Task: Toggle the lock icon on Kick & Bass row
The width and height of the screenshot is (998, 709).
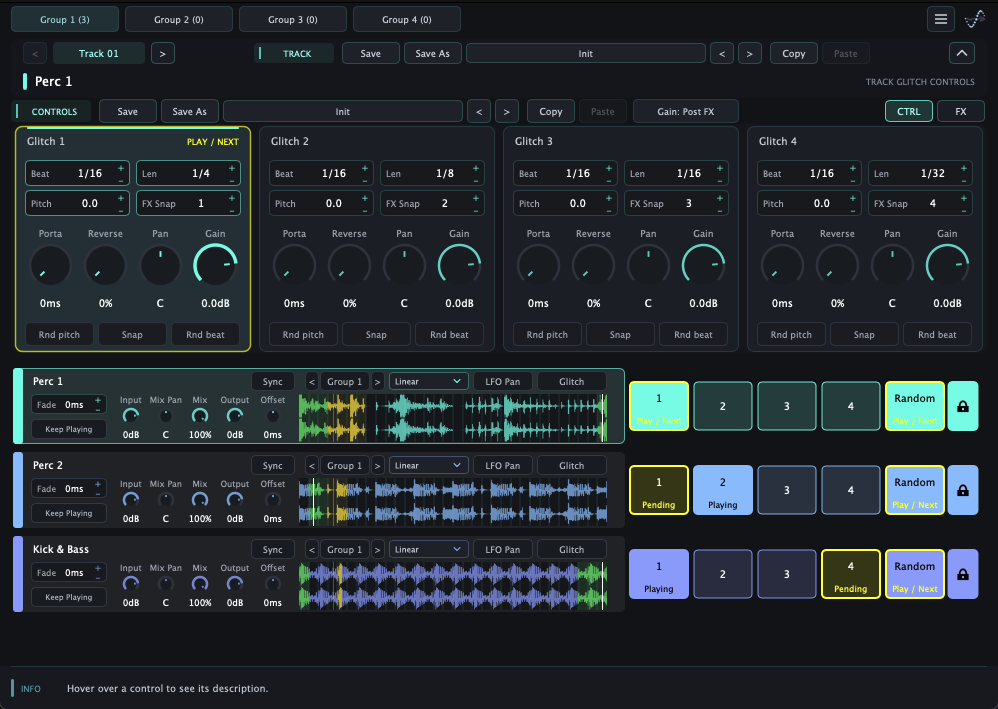Action: point(962,574)
